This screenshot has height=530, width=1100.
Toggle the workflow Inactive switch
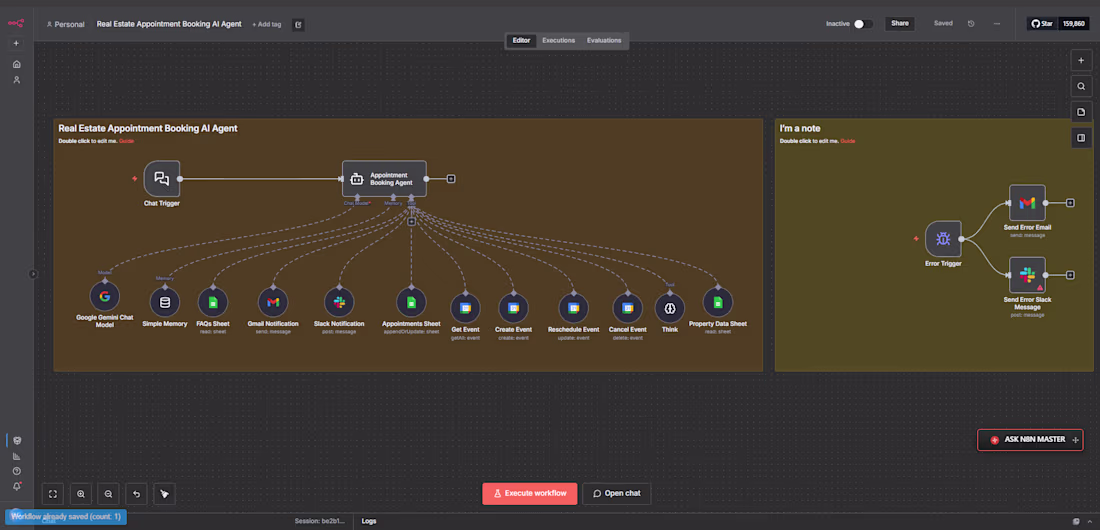coord(862,23)
